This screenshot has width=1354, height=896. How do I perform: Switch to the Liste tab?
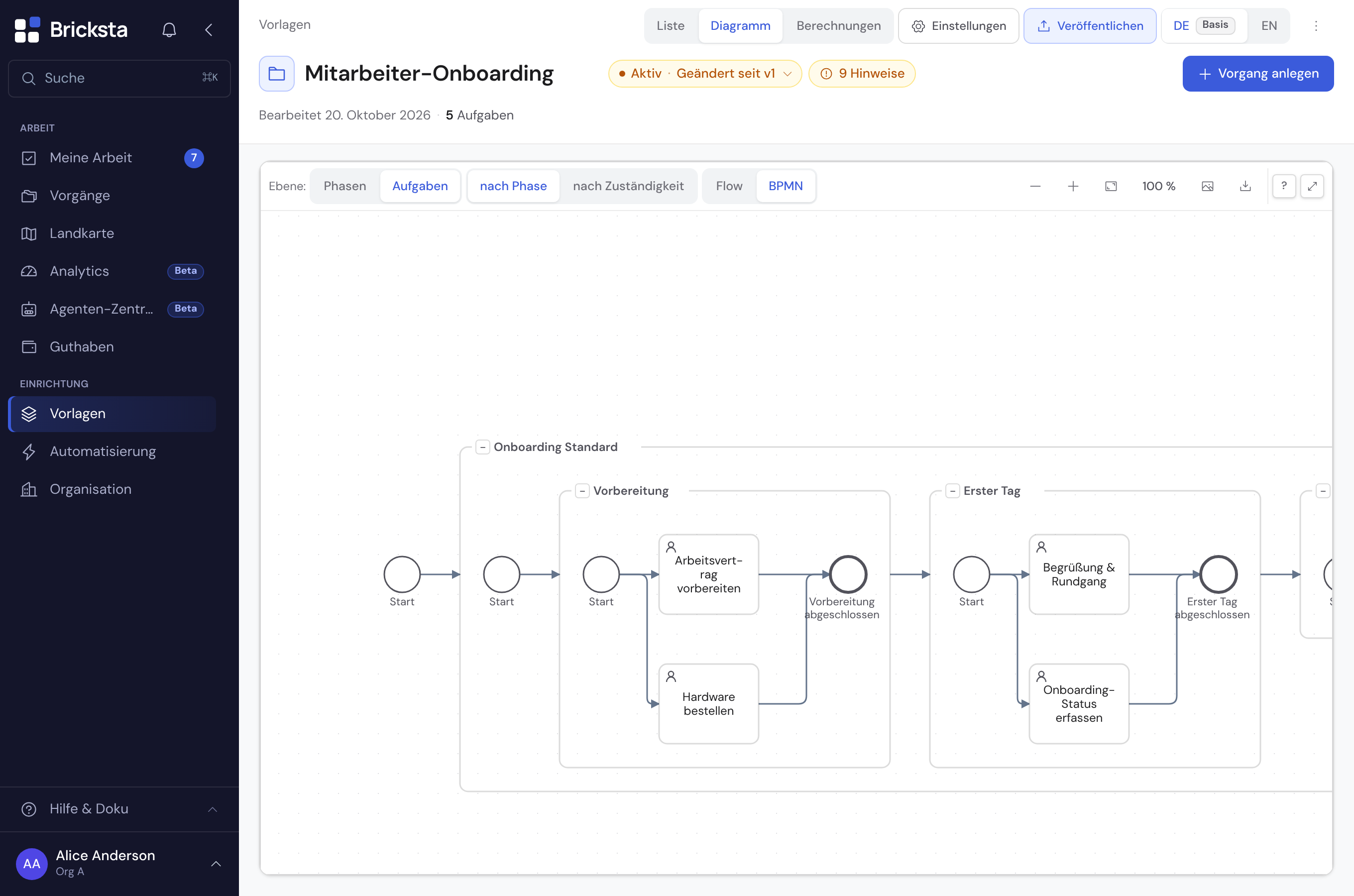click(670, 26)
